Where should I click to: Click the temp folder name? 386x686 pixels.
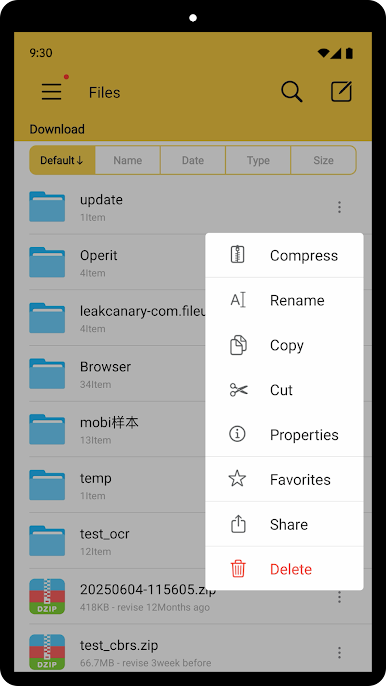click(95, 478)
